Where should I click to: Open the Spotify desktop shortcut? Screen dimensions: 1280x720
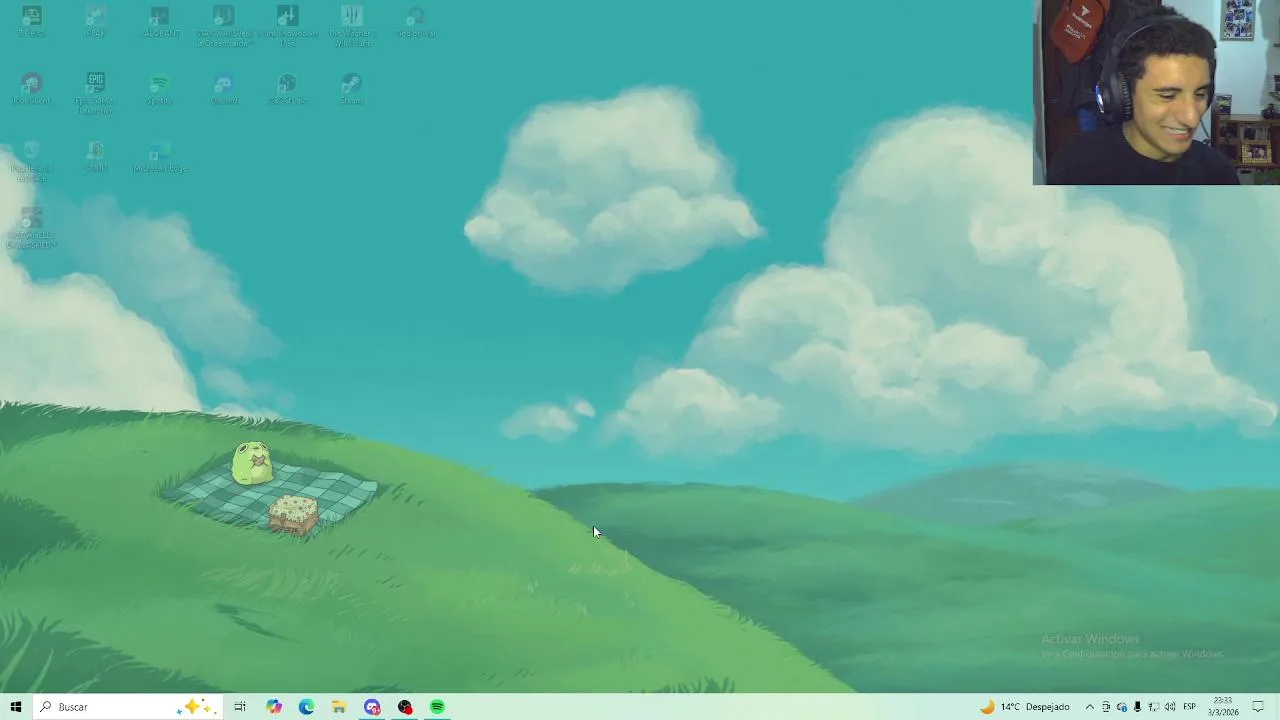pyautogui.click(x=159, y=88)
